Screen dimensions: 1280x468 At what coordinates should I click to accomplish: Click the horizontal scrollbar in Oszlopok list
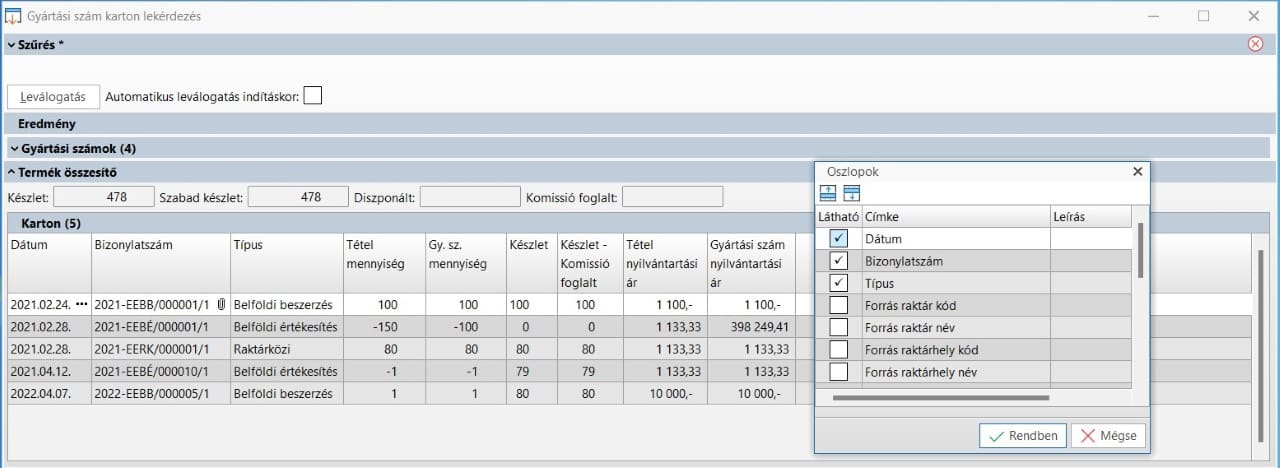940,397
